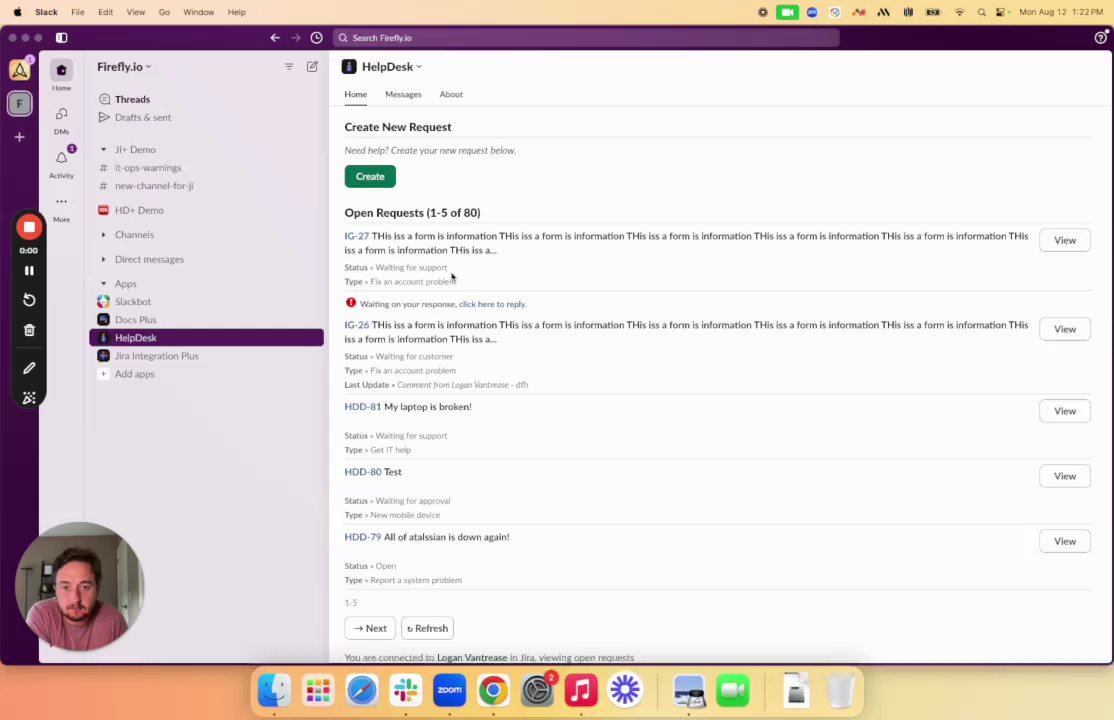Open the Go menu
The height and width of the screenshot is (720, 1114).
click(x=164, y=12)
